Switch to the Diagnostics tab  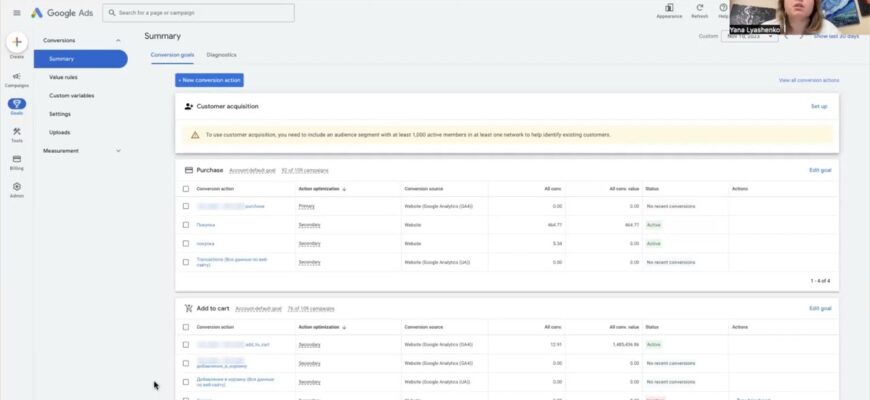(221, 54)
